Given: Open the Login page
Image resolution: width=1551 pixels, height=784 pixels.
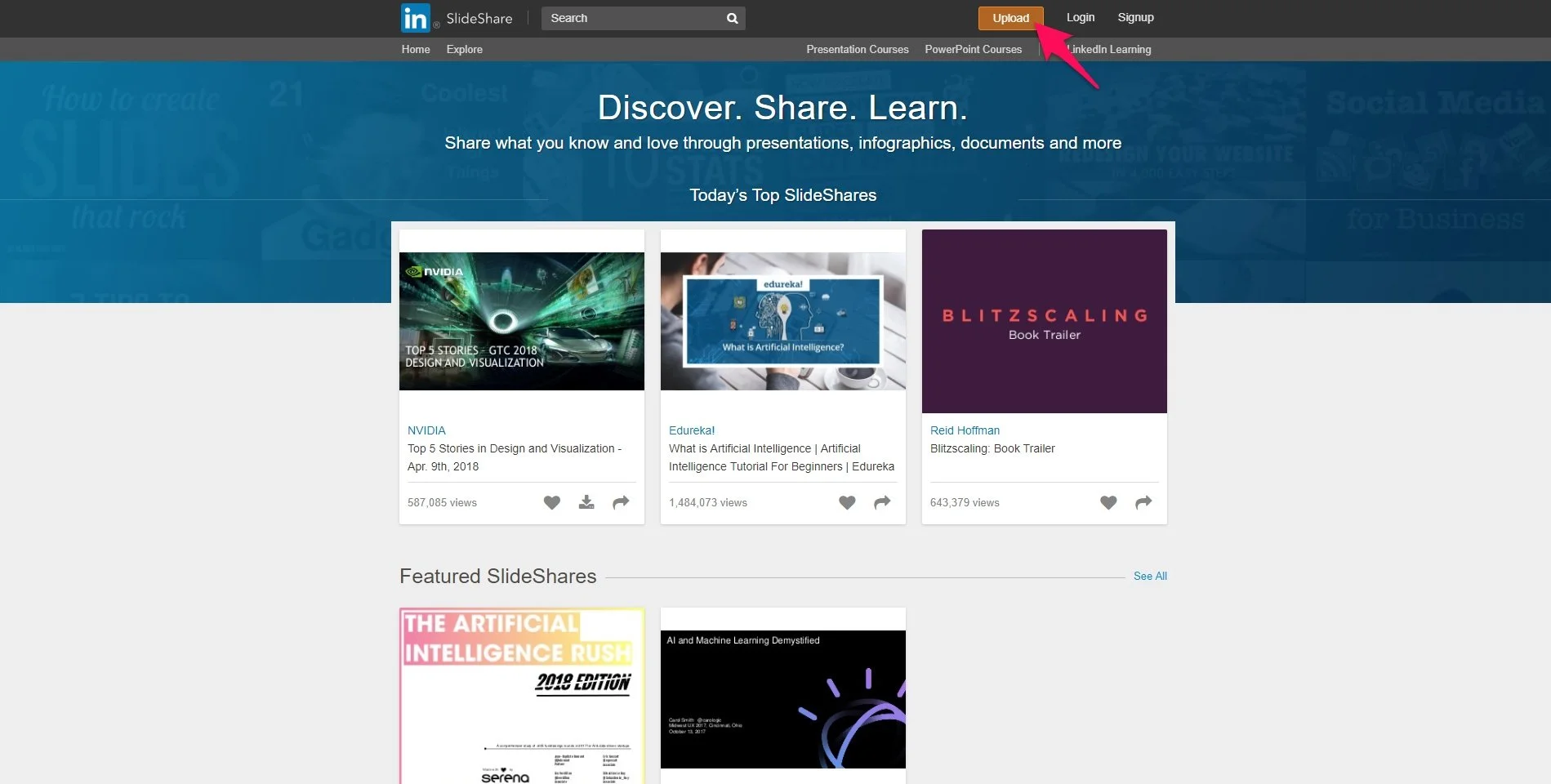Looking at the screenshot, I should [1081, 17].
